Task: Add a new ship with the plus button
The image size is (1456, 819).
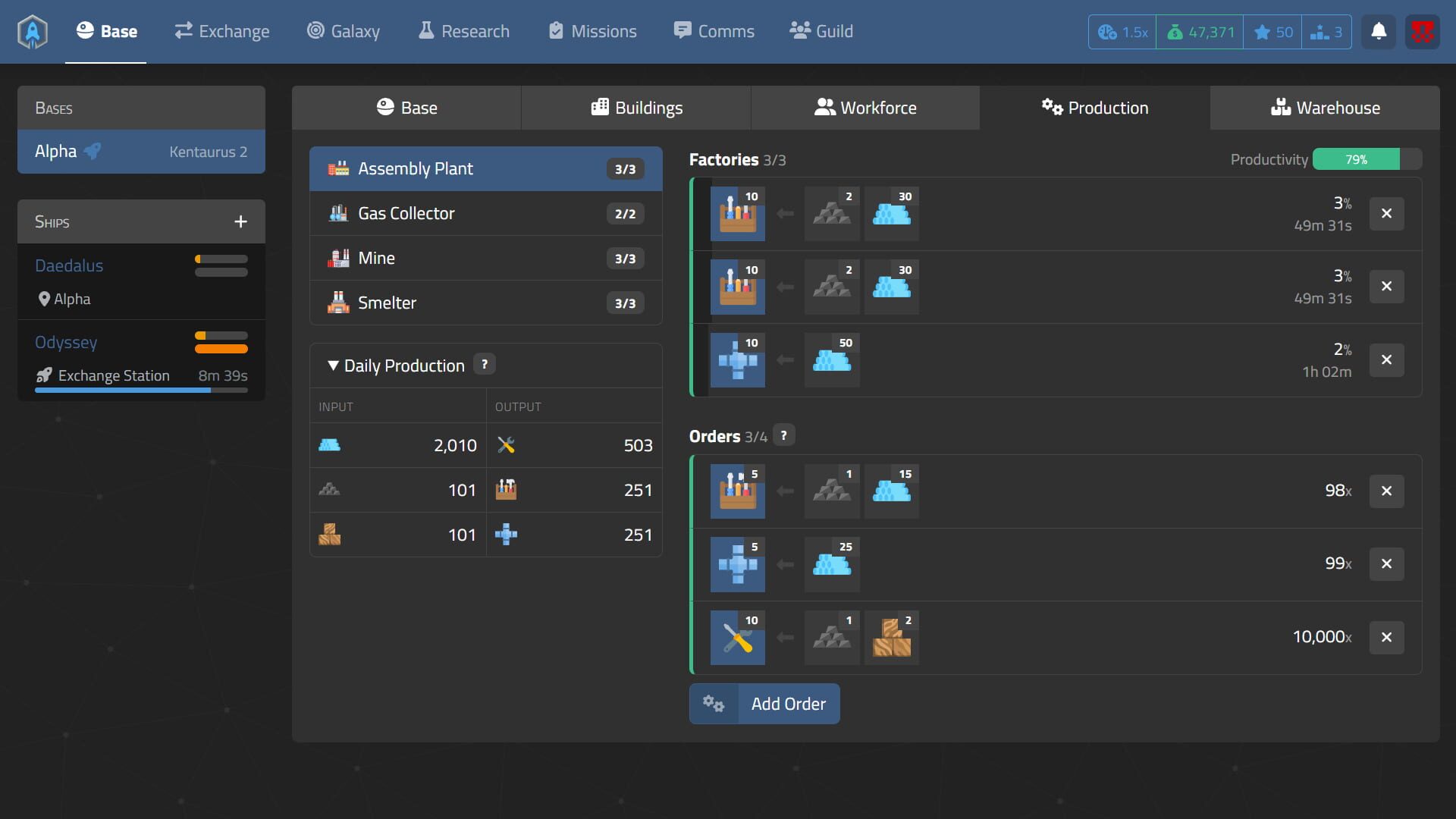Action: coord(241,221)
